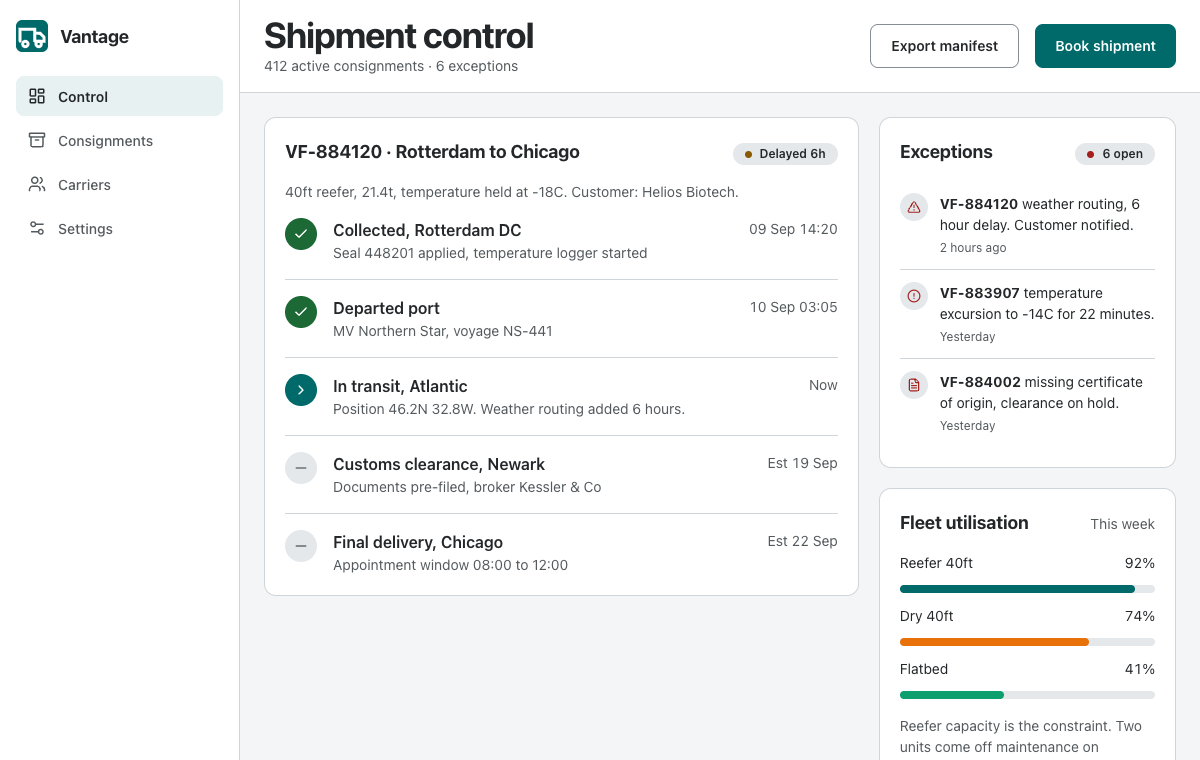Click the In transit, Atlantic milestone title

point(400,386)
